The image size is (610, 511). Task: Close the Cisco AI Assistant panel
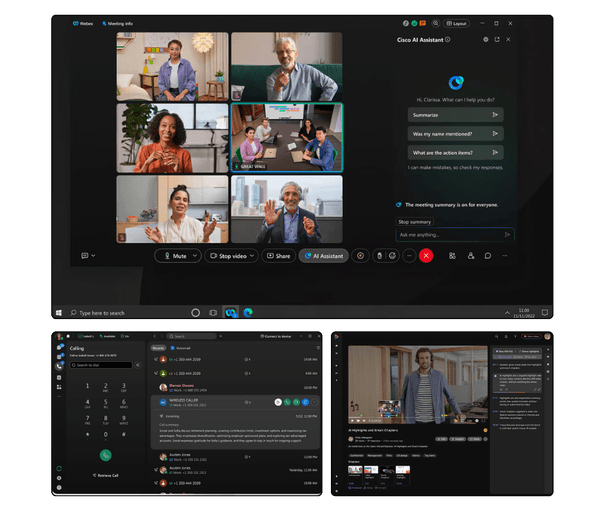coord(508,39)
